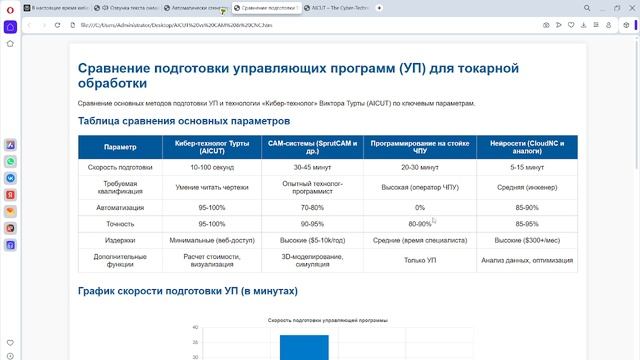The width and height of the screenshot is (640, 360).
Task: Open history clock at sidebar bottom
Action: (10, 356)
